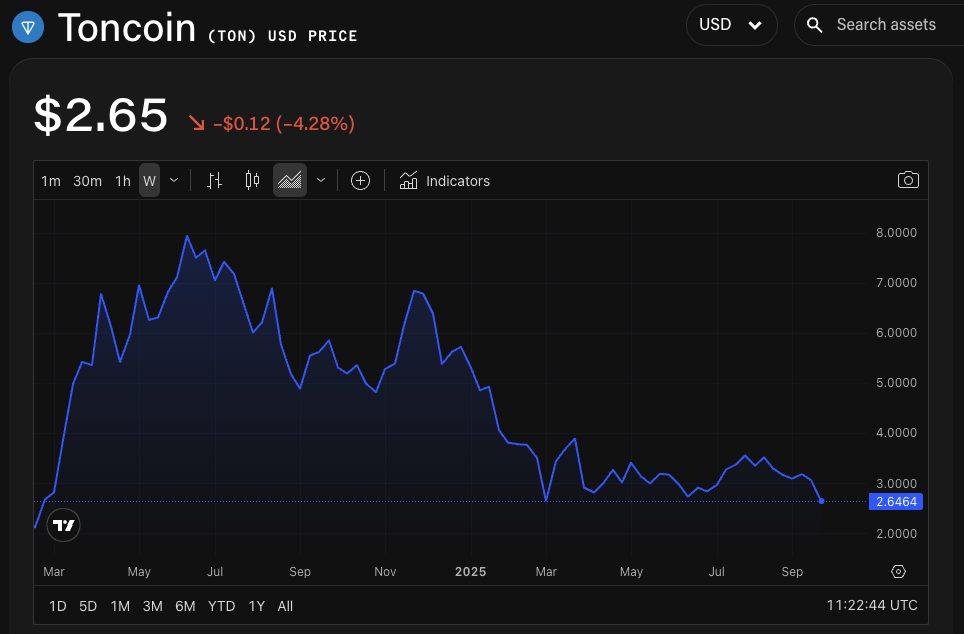
Task: Click the compare symbol plus icon
Action: [x=359, y=181]
